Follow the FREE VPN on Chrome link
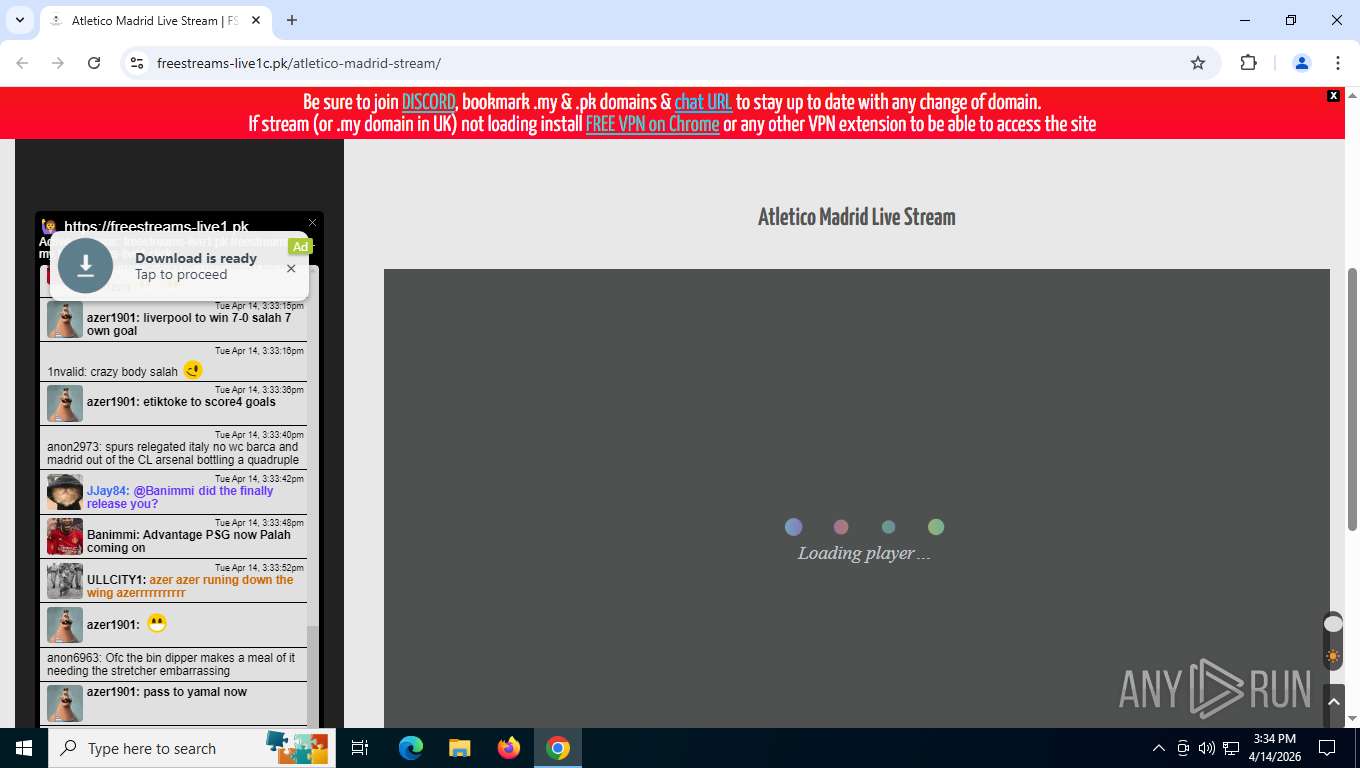Viewport: 1360px width, 768px height. pos(652,124)
